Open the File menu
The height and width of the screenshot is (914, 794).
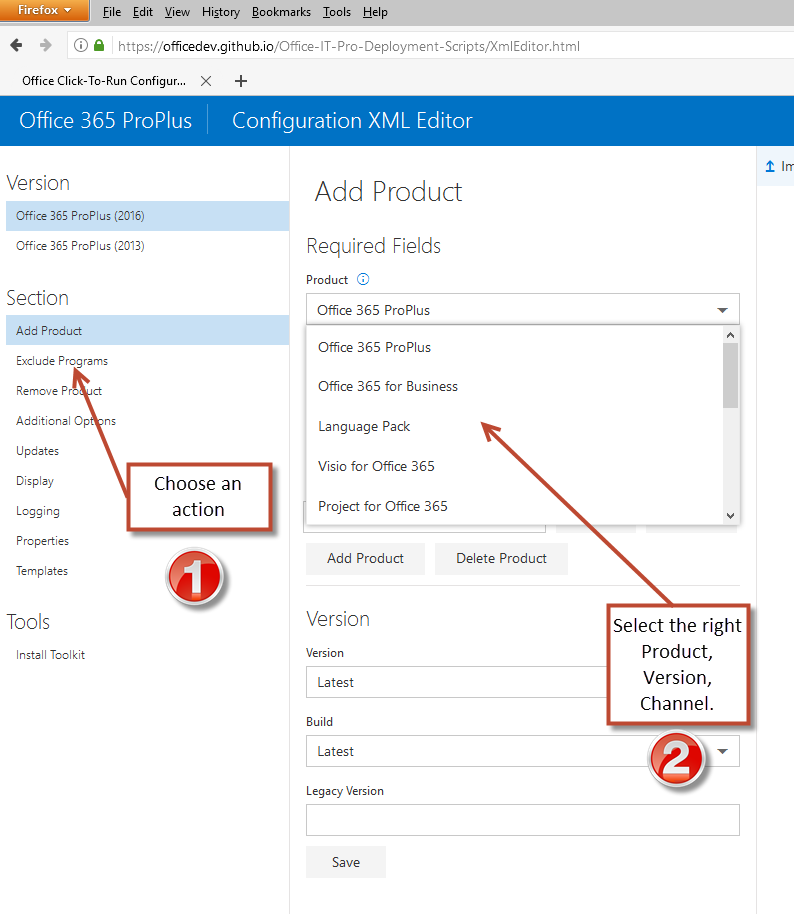pyautogui.click(x=111, y=12)
